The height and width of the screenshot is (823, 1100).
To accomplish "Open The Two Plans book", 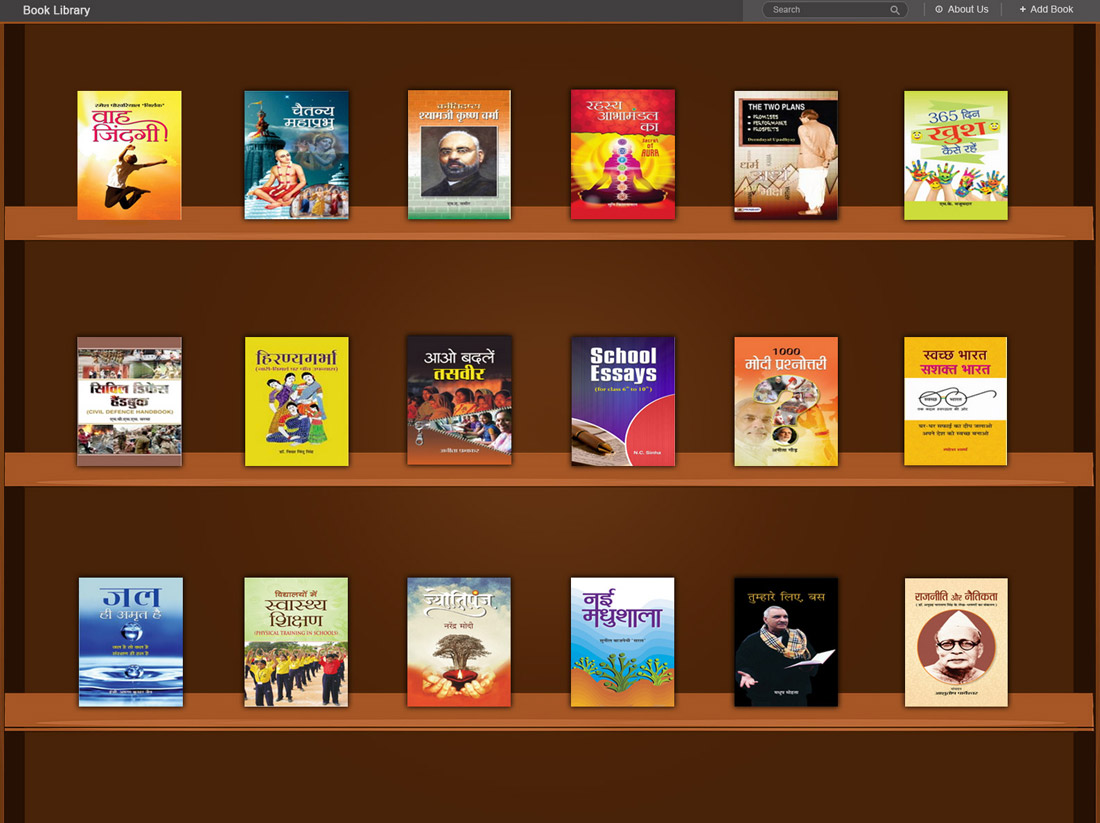I will (786, 155).
